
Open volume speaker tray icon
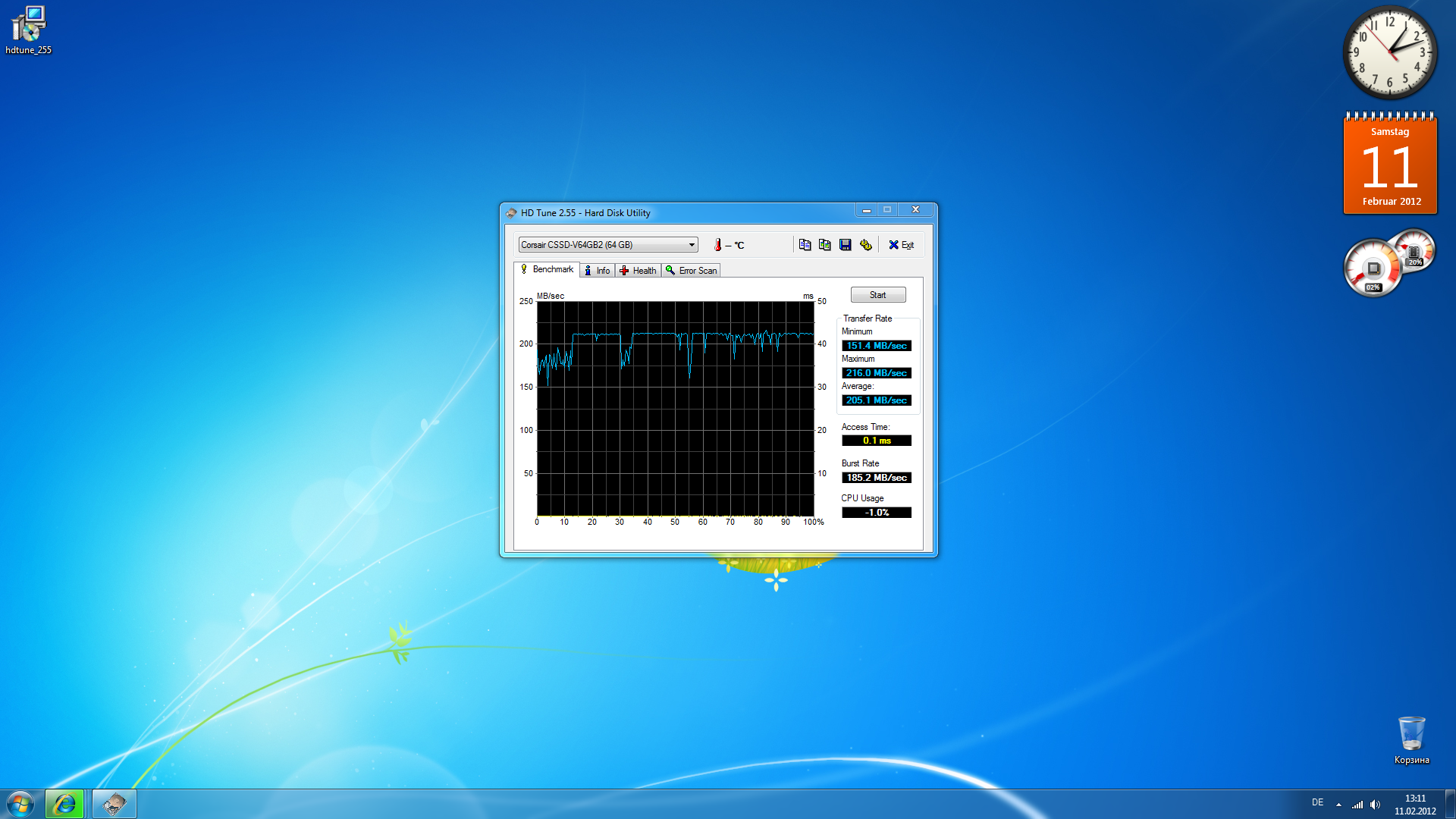coord(1376,805)
